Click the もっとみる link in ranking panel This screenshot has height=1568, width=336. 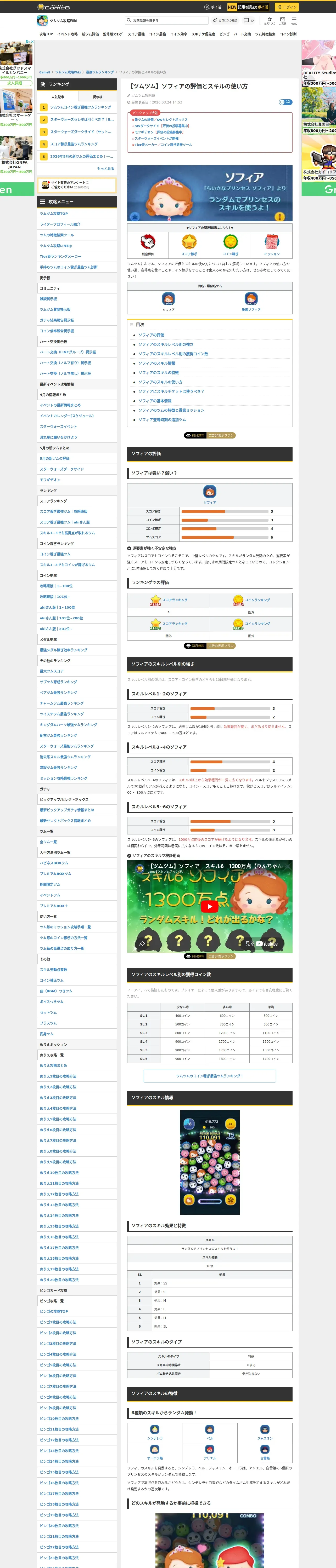point(105,169)
